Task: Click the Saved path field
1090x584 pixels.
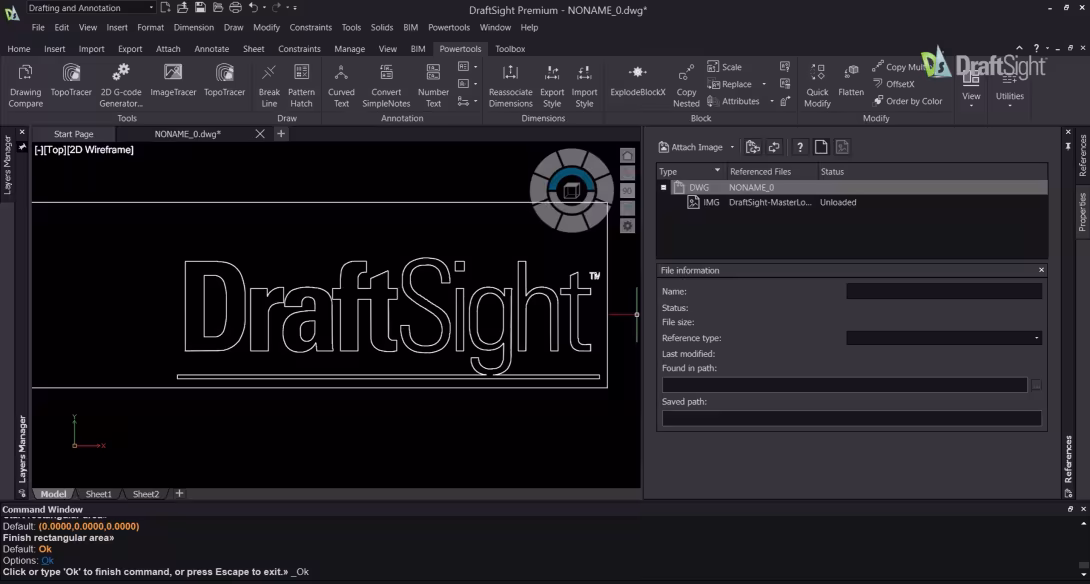Action: (x=852, y=418)
